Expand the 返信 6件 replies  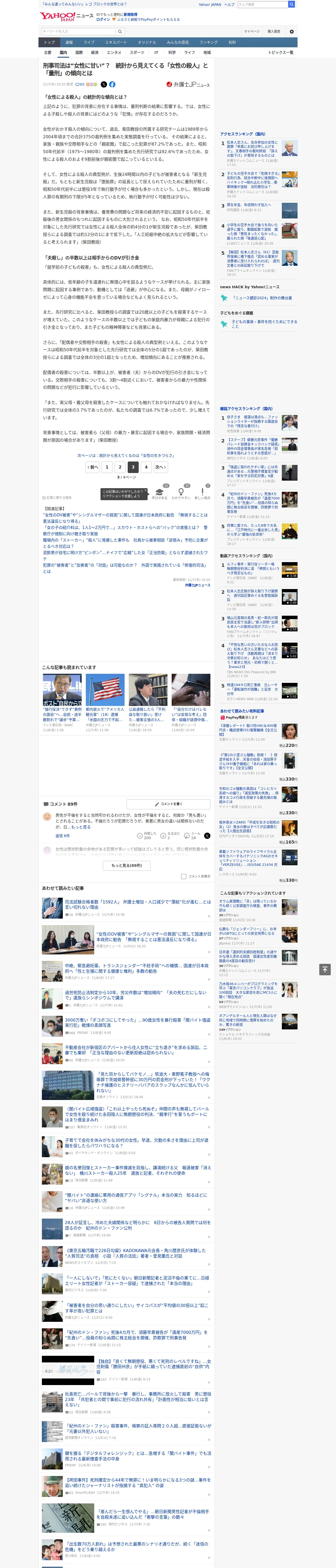[x=62, y=836]
